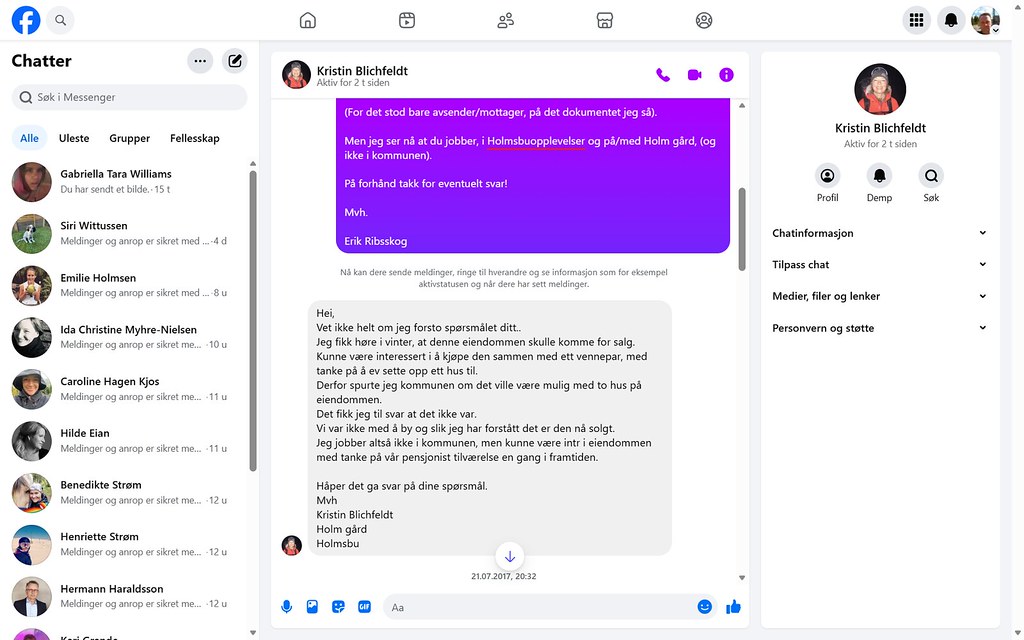Click the conversation scrollbar thumb
This screenshot has width=1024, height=640.
[742, 229]
